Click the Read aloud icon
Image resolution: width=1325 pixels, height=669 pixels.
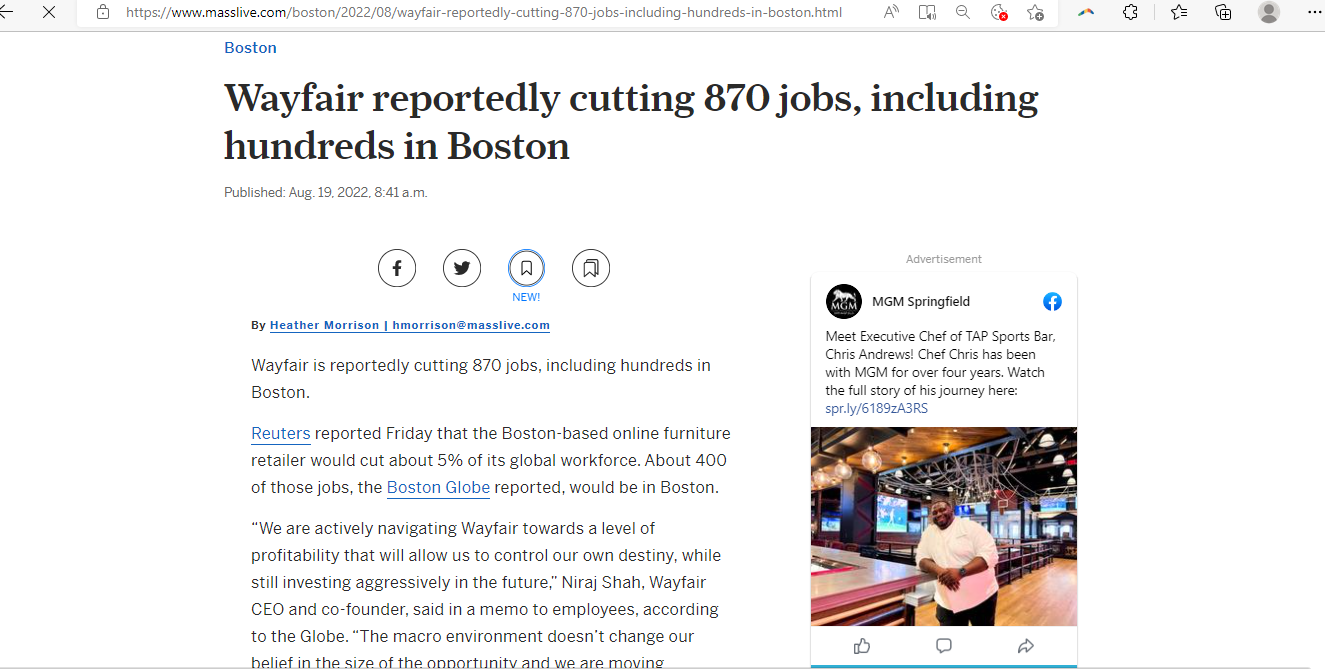coord(891,12)
